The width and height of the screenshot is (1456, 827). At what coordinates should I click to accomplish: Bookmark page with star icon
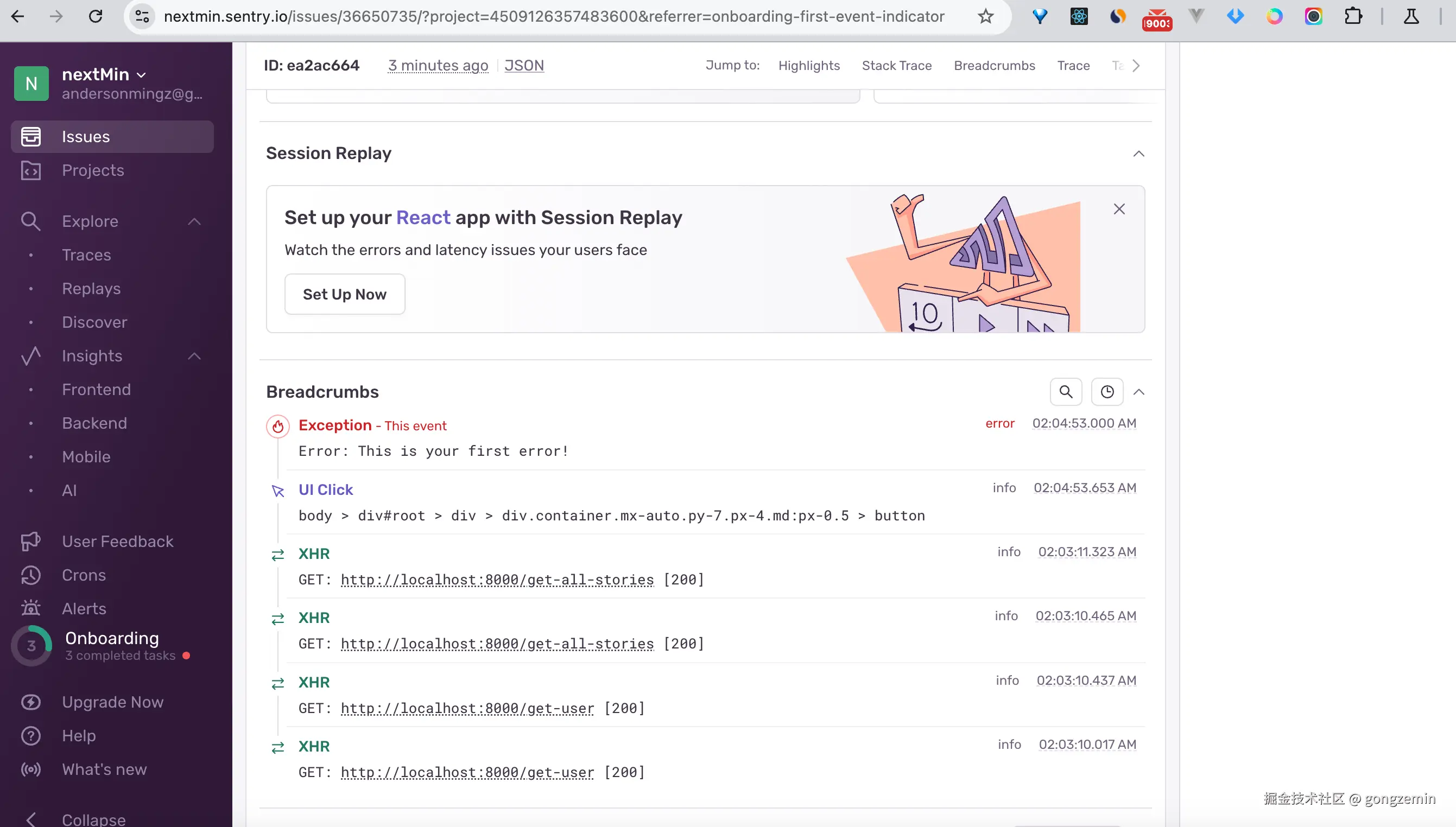point(986,16)
